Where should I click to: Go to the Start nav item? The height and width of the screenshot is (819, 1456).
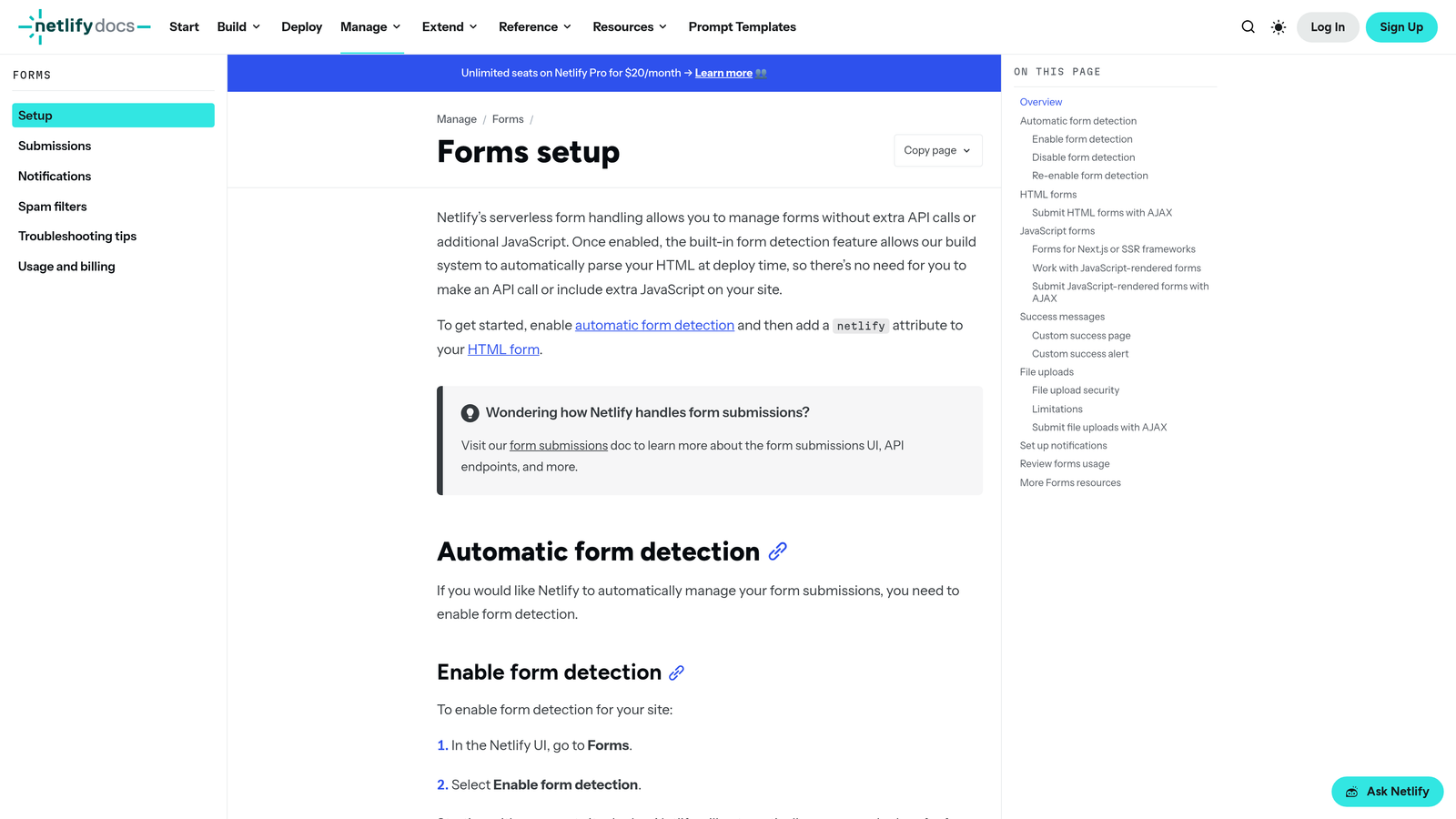[184, 27]
